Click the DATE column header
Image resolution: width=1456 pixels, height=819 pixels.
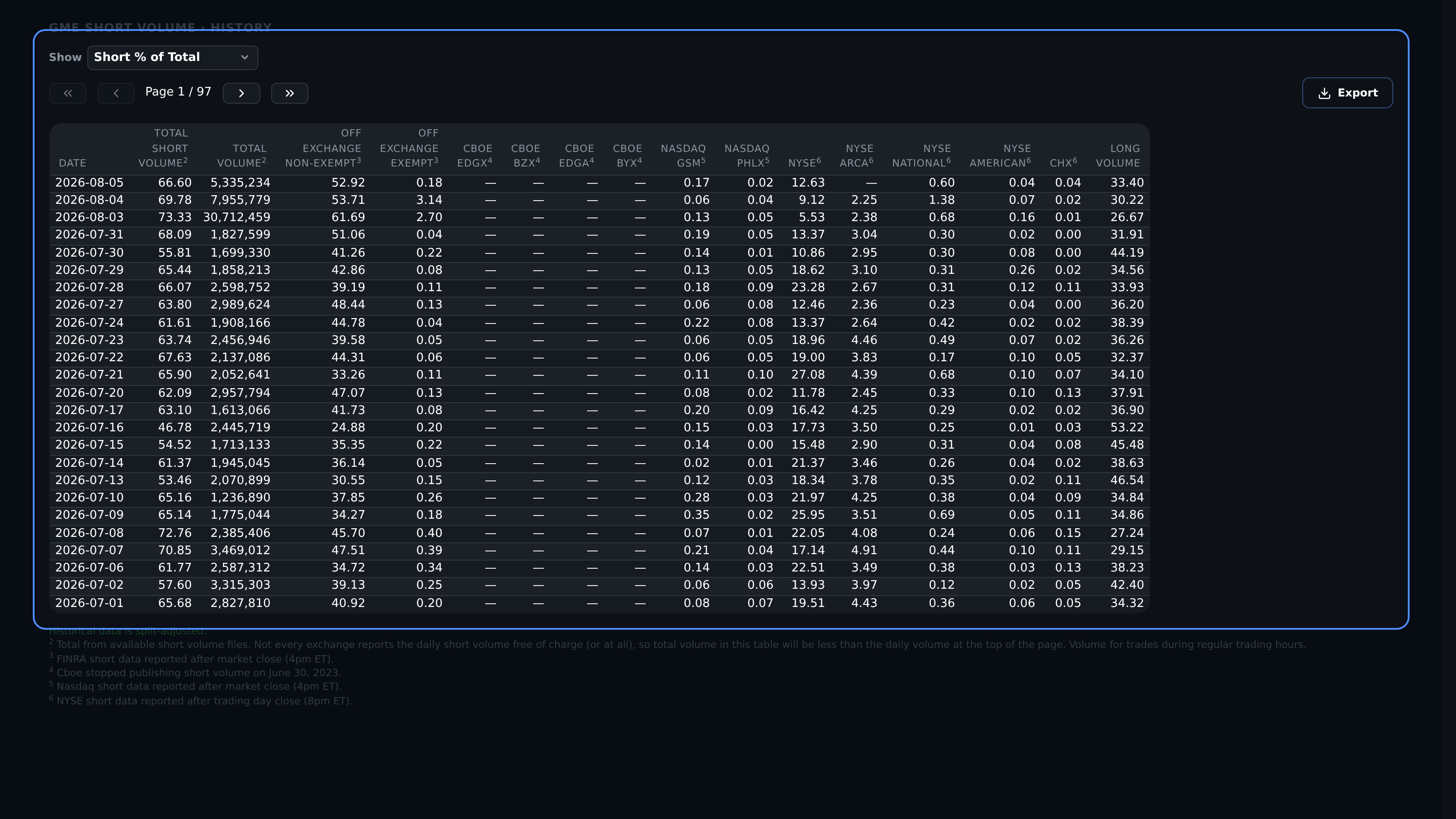click(72, 163)
